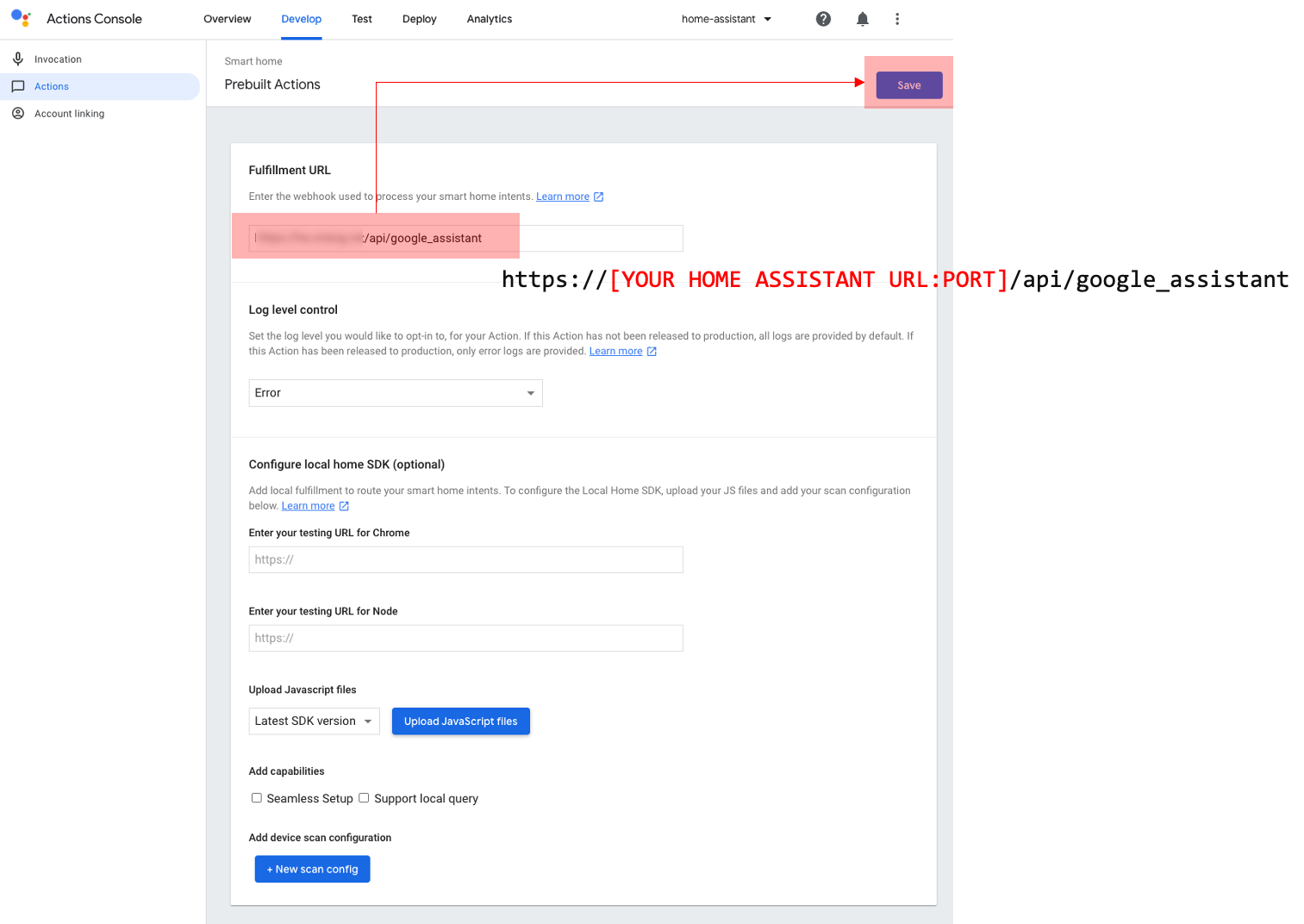The height and width of the screenshot is (924, 1304).
Task: Click the Actions chat bubble icon
Action: (x=18, y=86)
